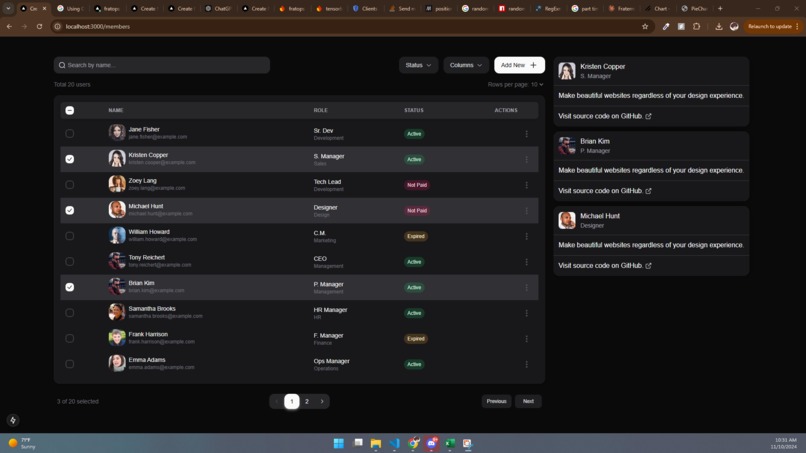The height and width of the screenshot is (453, 806).
Task: Check the Tony Reichert row checkbox
Action: [x=69, y=262]
